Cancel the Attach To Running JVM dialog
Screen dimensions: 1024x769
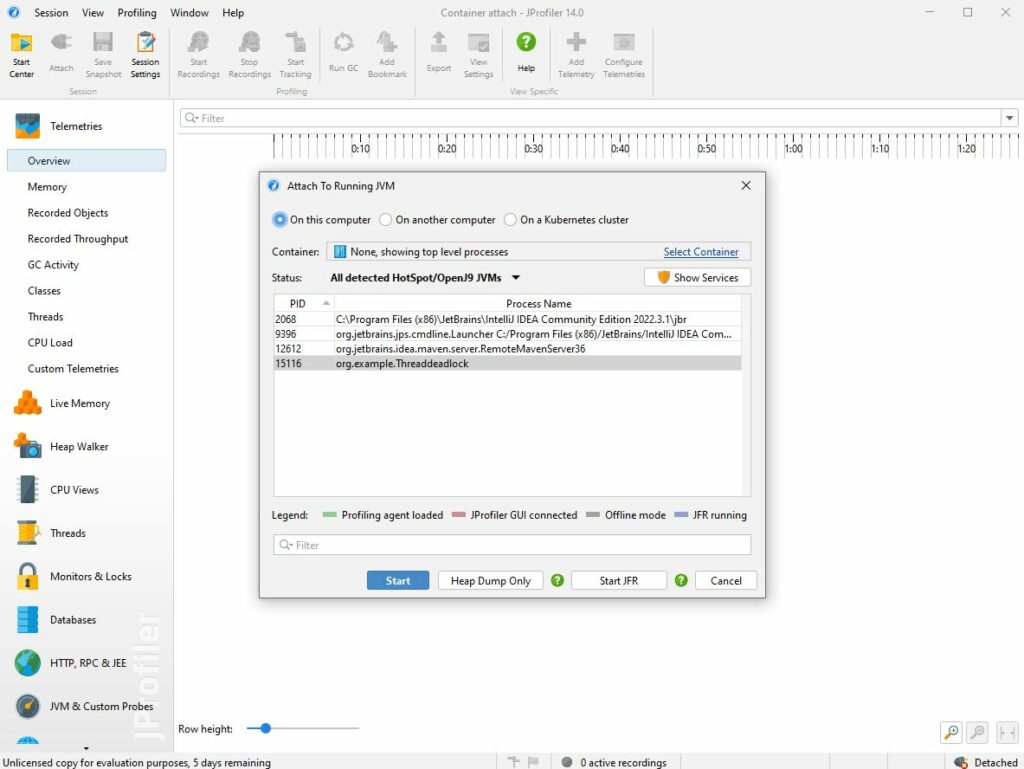(726, 580)
